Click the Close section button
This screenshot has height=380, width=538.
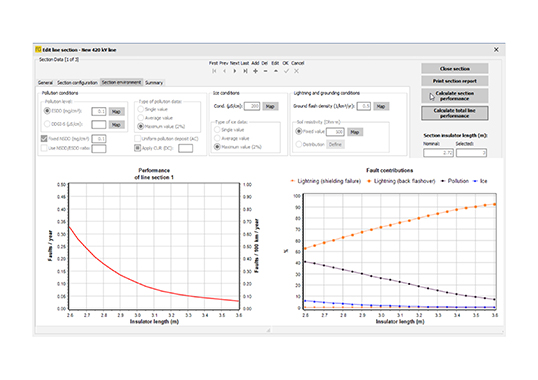455,69
